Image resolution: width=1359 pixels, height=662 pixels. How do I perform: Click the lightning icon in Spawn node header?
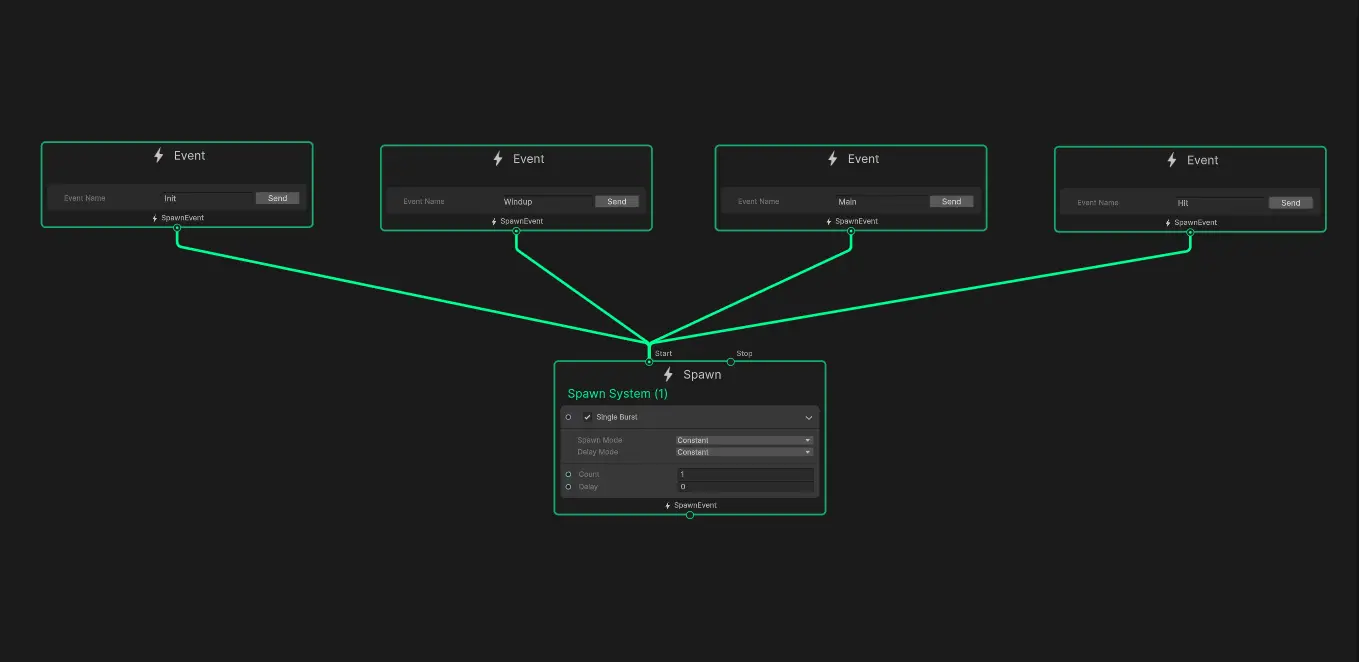(668, 374)
